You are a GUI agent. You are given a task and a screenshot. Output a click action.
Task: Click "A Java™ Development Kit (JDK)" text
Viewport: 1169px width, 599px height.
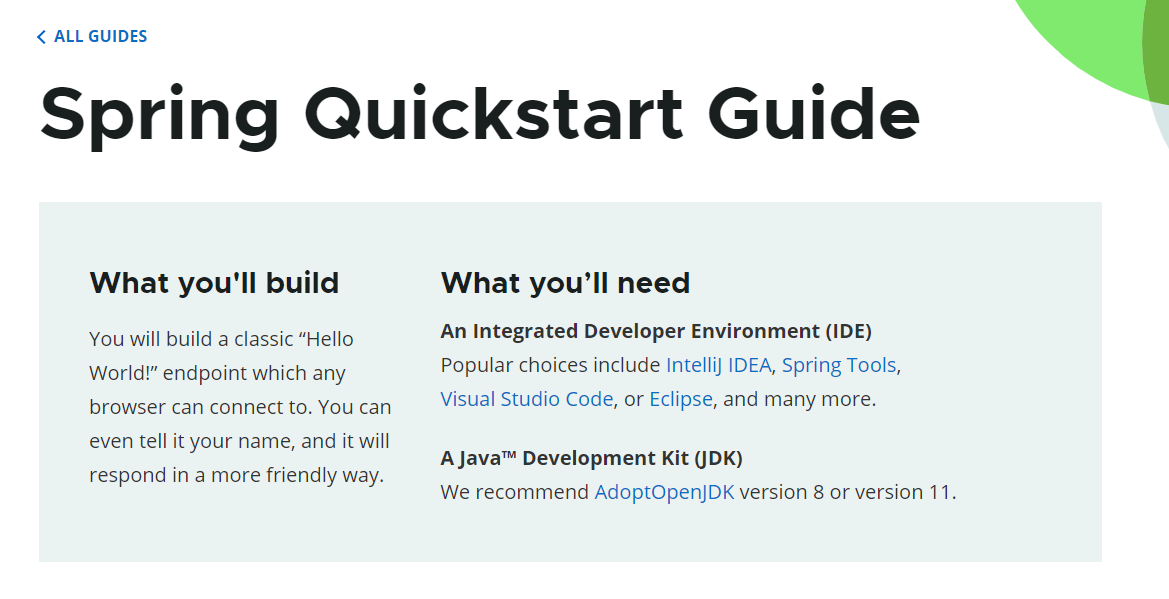pos(591,458)
